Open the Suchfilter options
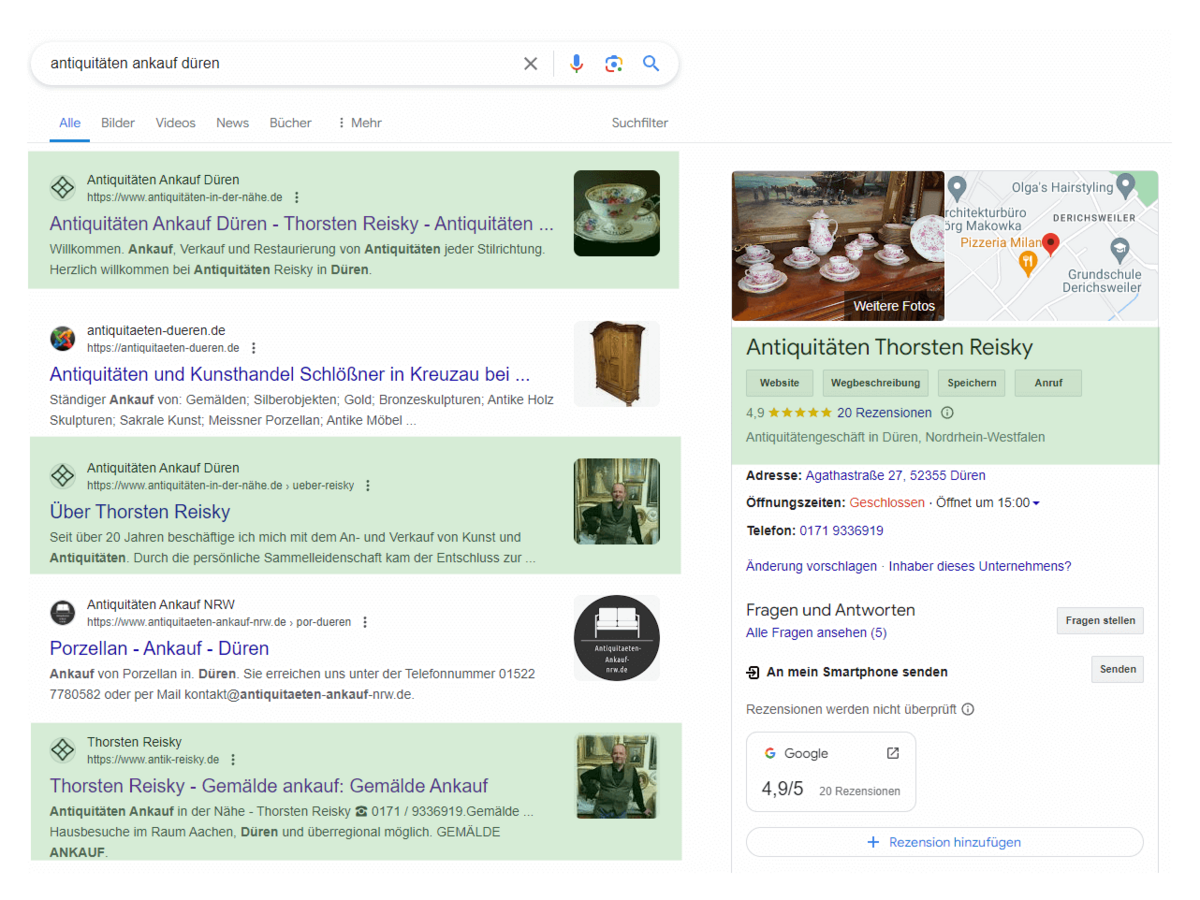1200x900 pixels. (640, 123)
